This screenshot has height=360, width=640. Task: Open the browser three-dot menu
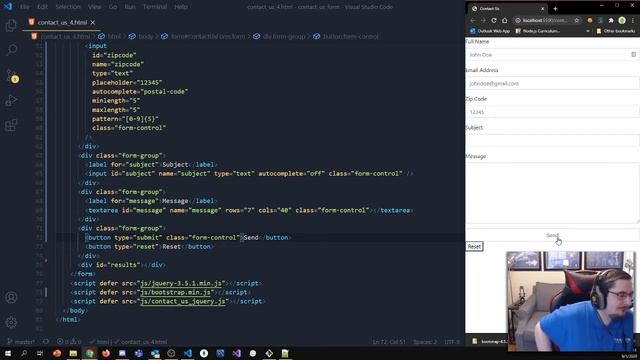click(633, 20)
